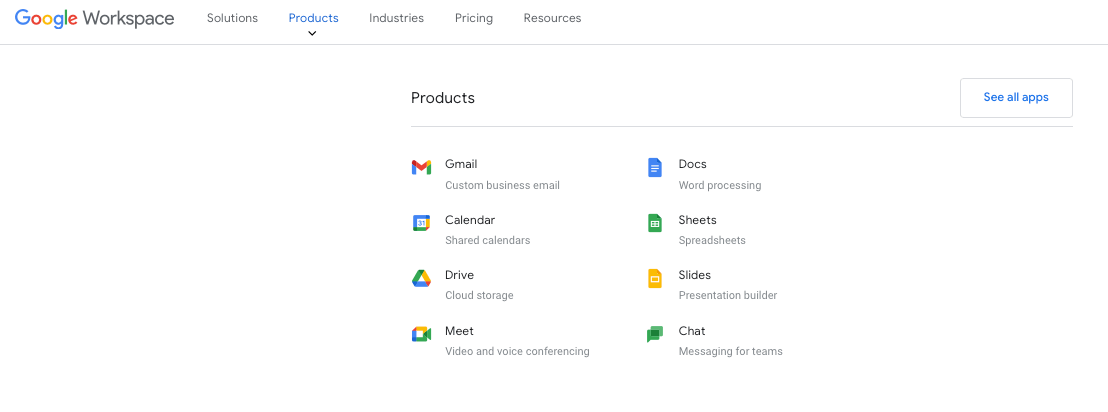
Task: Open the Google Workspace logo home link
Action: pyautogui.click(x=95, y=18)
